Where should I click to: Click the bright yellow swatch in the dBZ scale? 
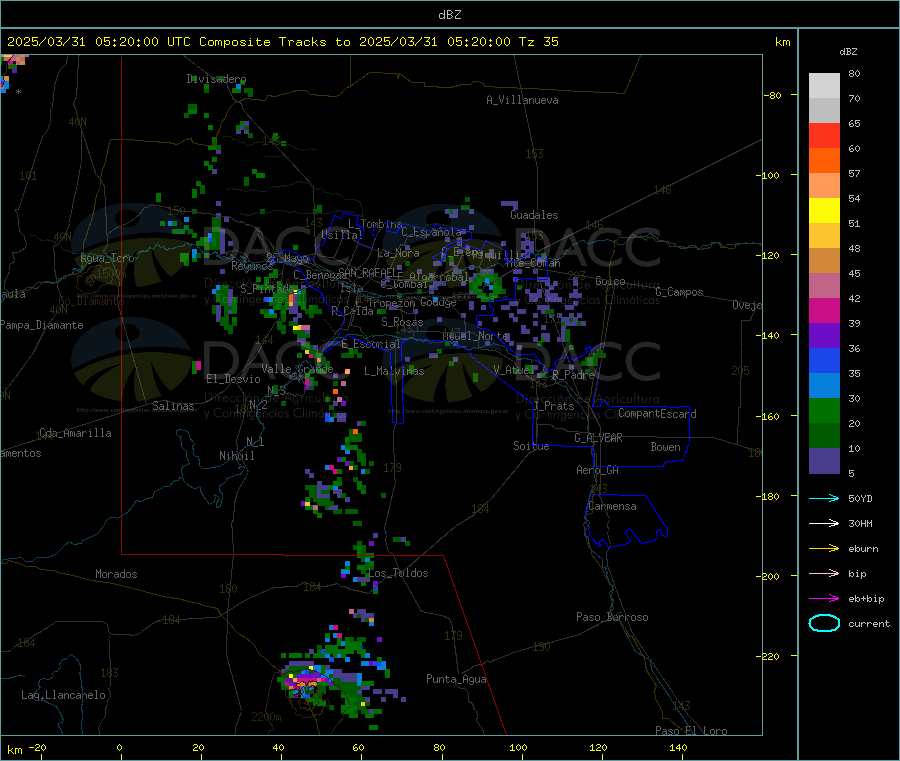pyautogui.click(x=824, y=211)
